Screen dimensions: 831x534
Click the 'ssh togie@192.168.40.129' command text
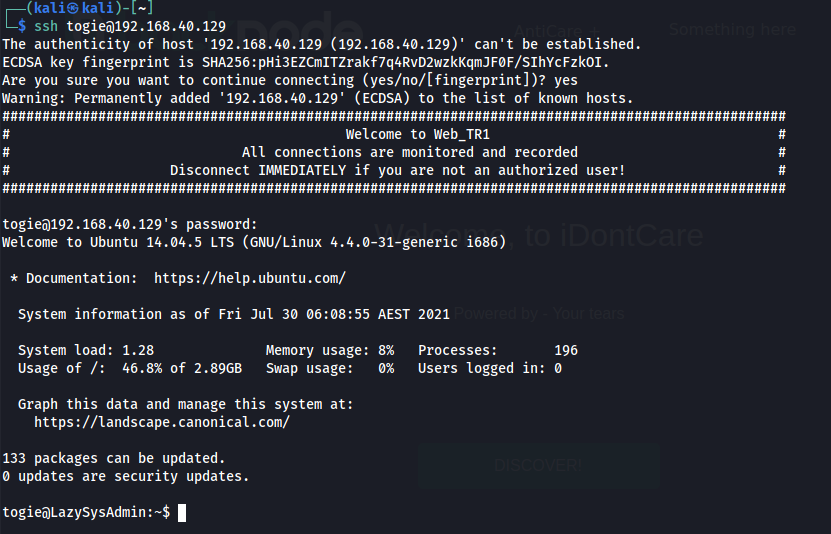coord(130,25)
